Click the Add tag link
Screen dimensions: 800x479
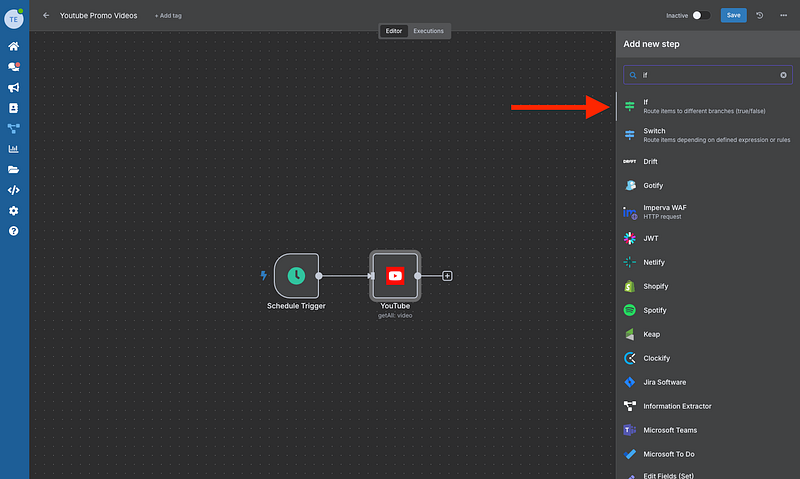click(168, 16)
